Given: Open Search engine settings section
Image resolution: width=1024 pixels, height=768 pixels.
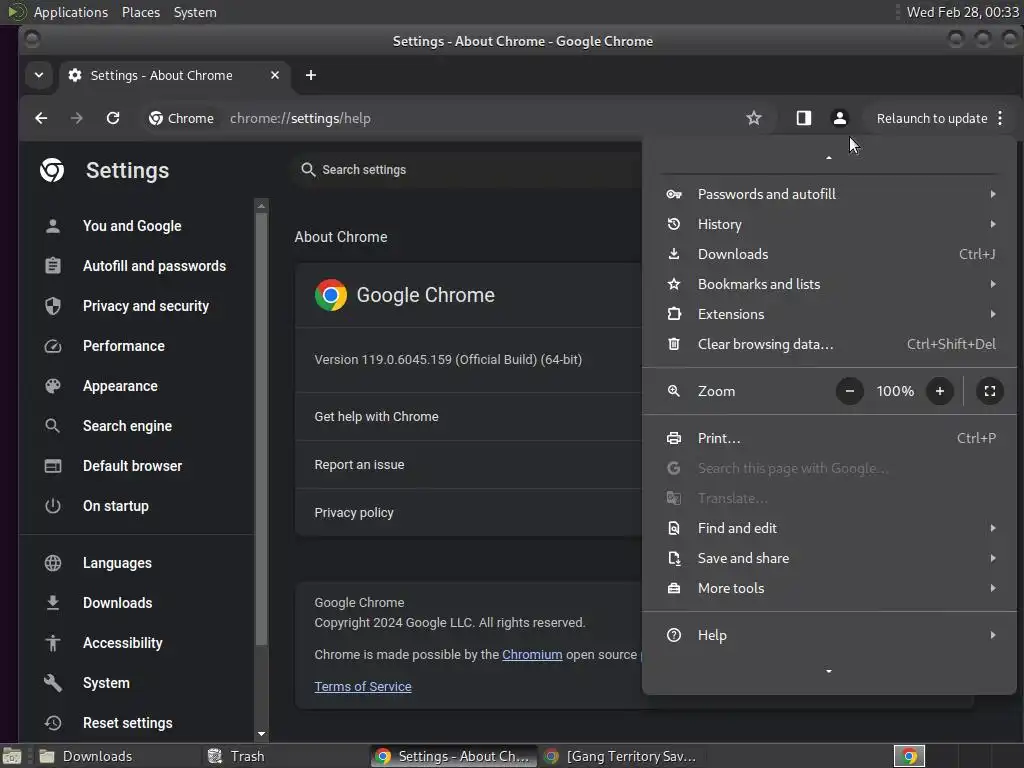Looking at the screenshot, I should (127, 426).
